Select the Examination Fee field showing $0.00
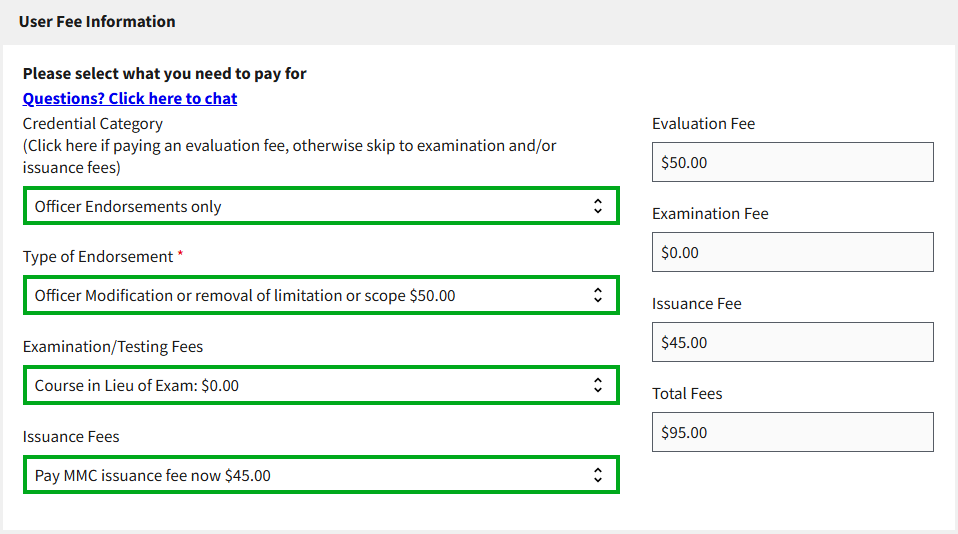Viewport: 958px width, 534px height. 792,252
